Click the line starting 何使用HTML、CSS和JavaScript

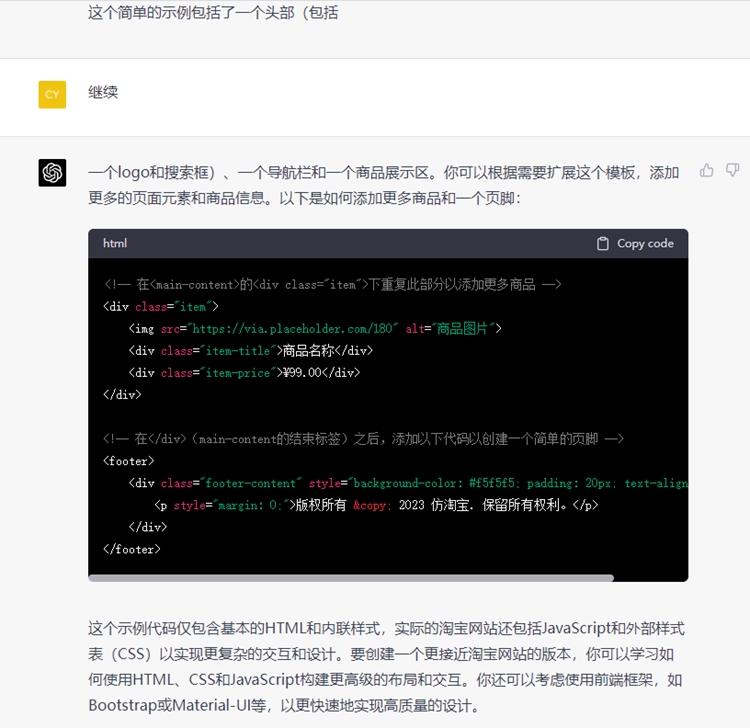385,680
